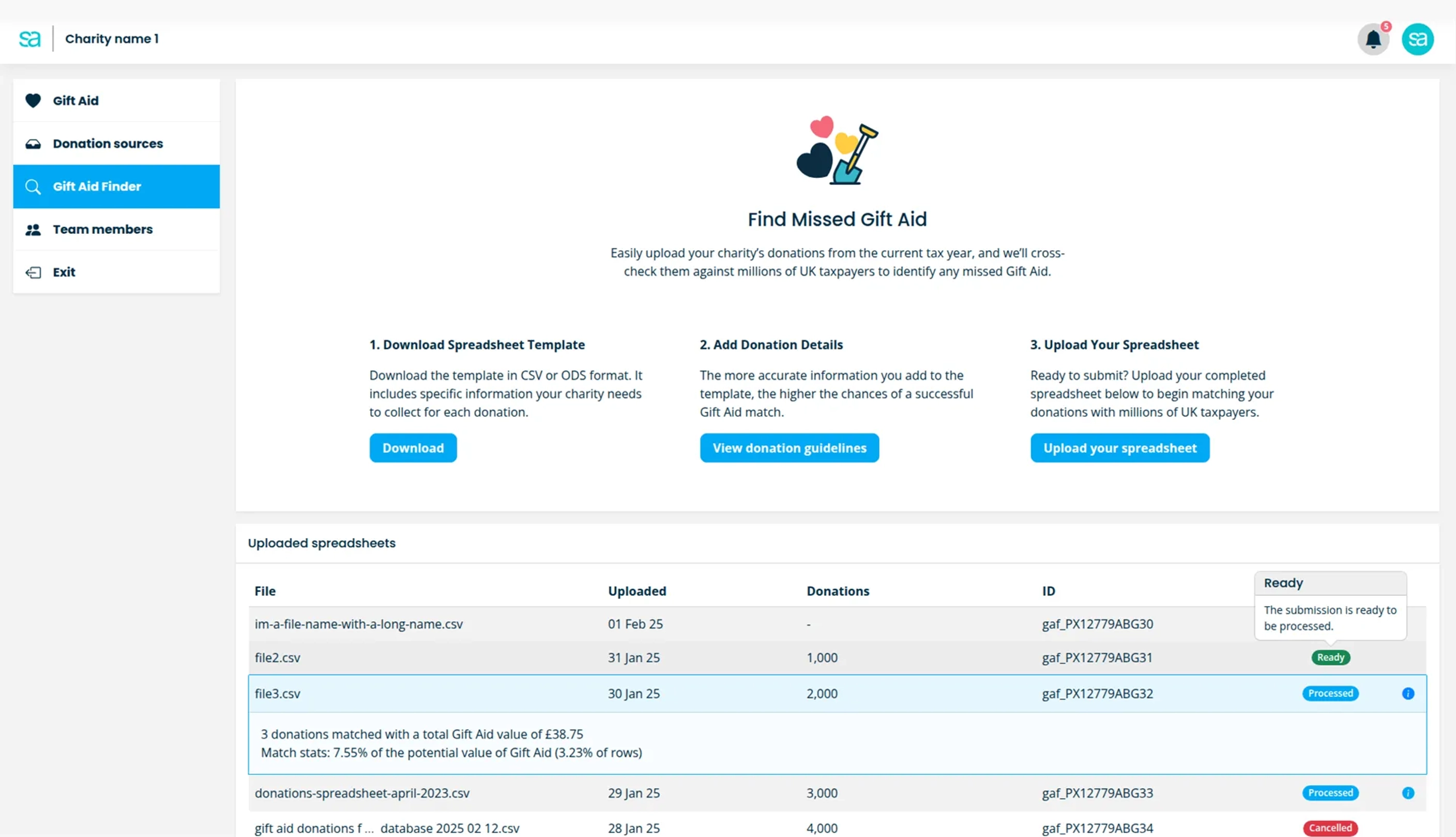Select the heart icon beside Gift Aid
Screen dimensions: 1456x837
(33, 100)
